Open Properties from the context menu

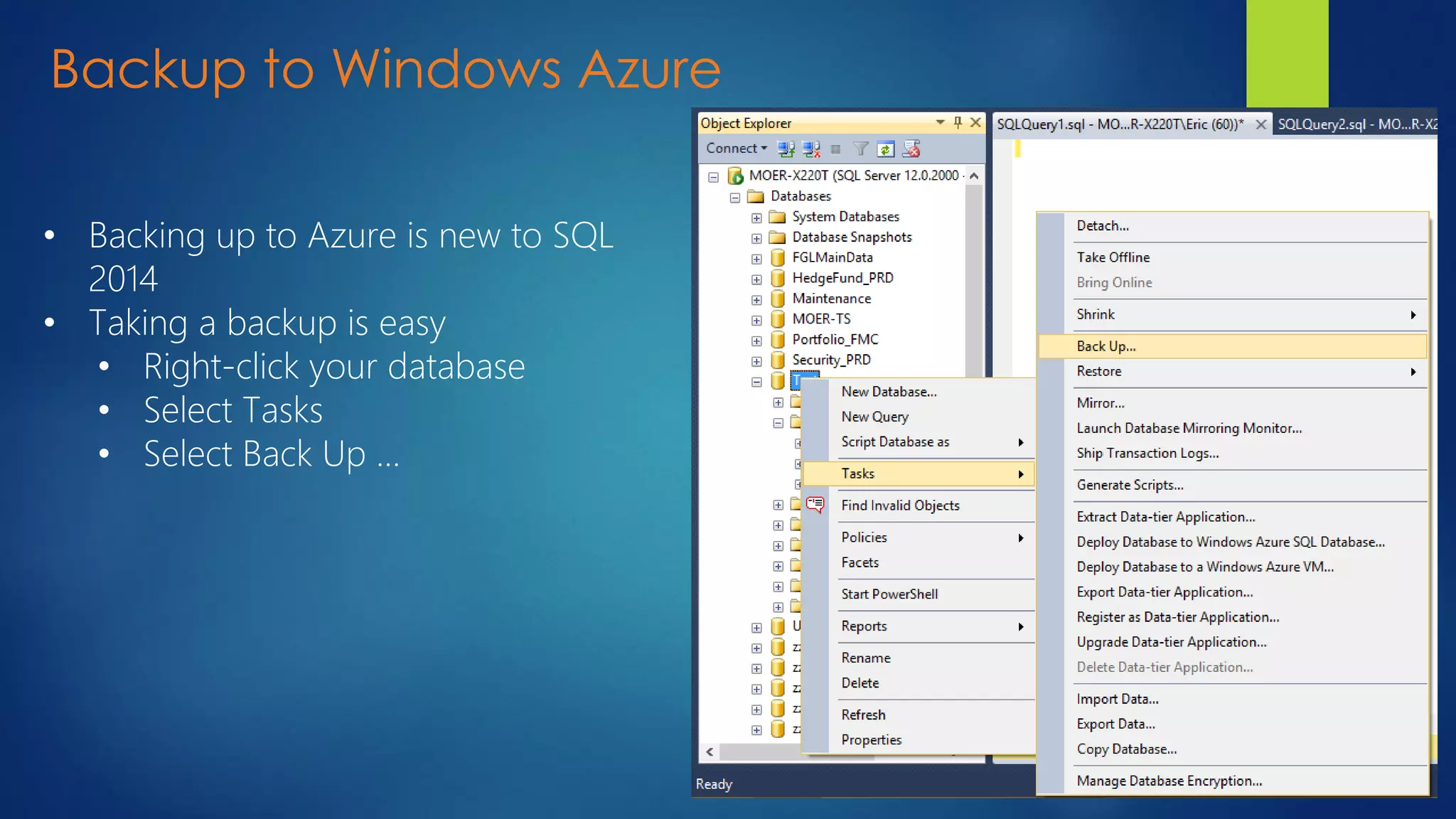click(918, 740)
